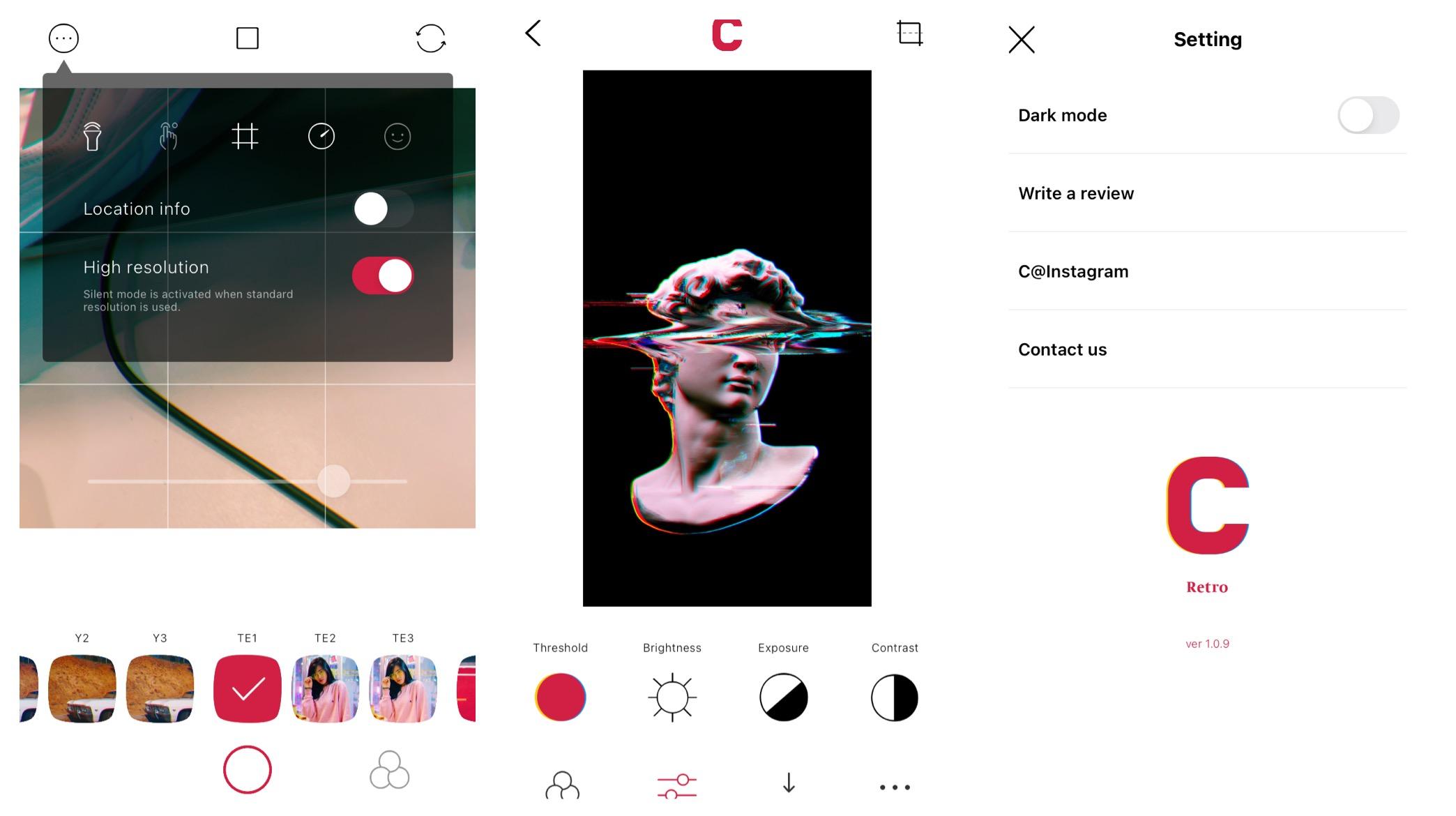Screen dimensions: 1456x816
Task: Select the face/smile filter icon
Action: (396, 136)
